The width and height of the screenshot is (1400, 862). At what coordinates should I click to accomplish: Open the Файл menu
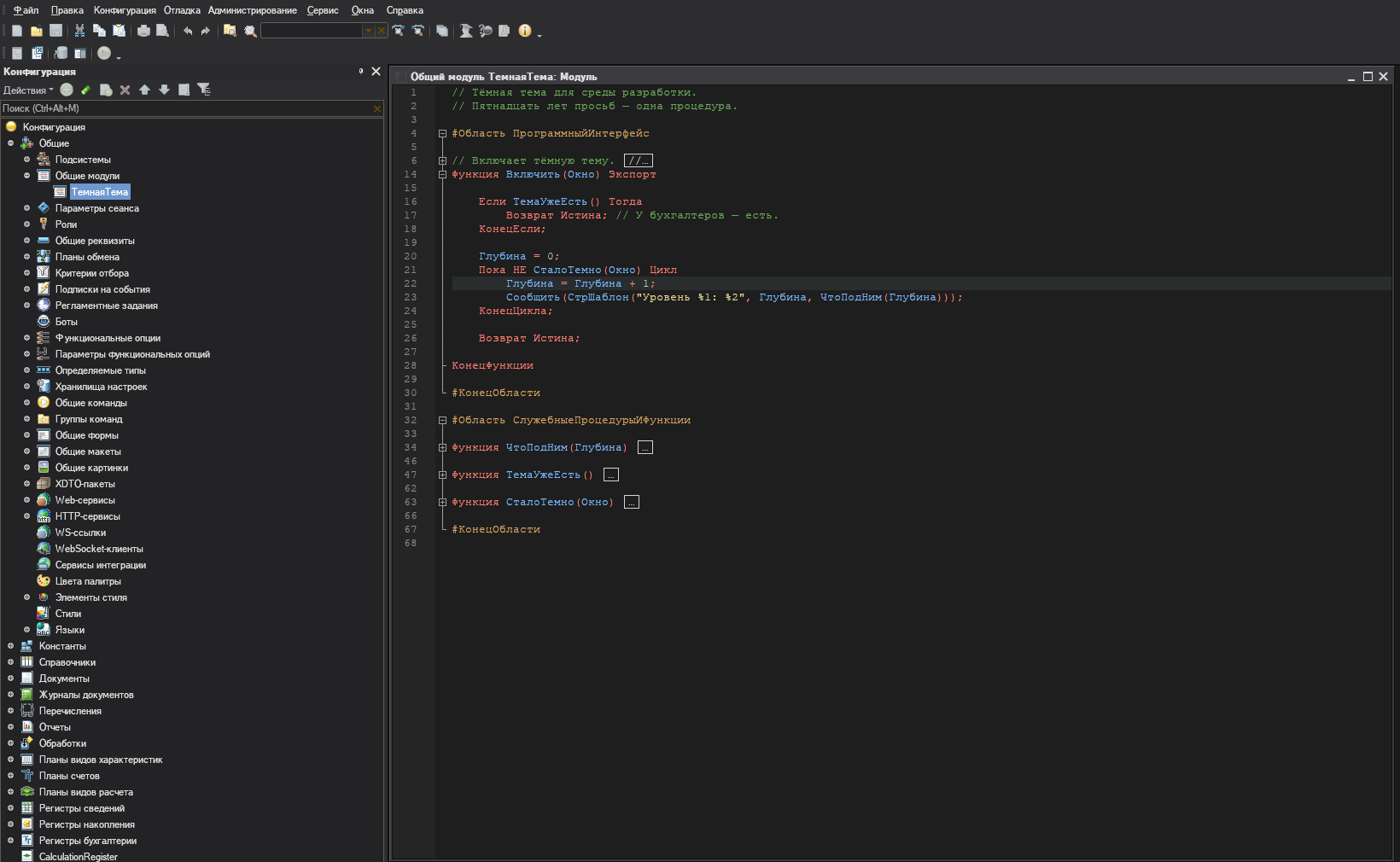(26, 10)
